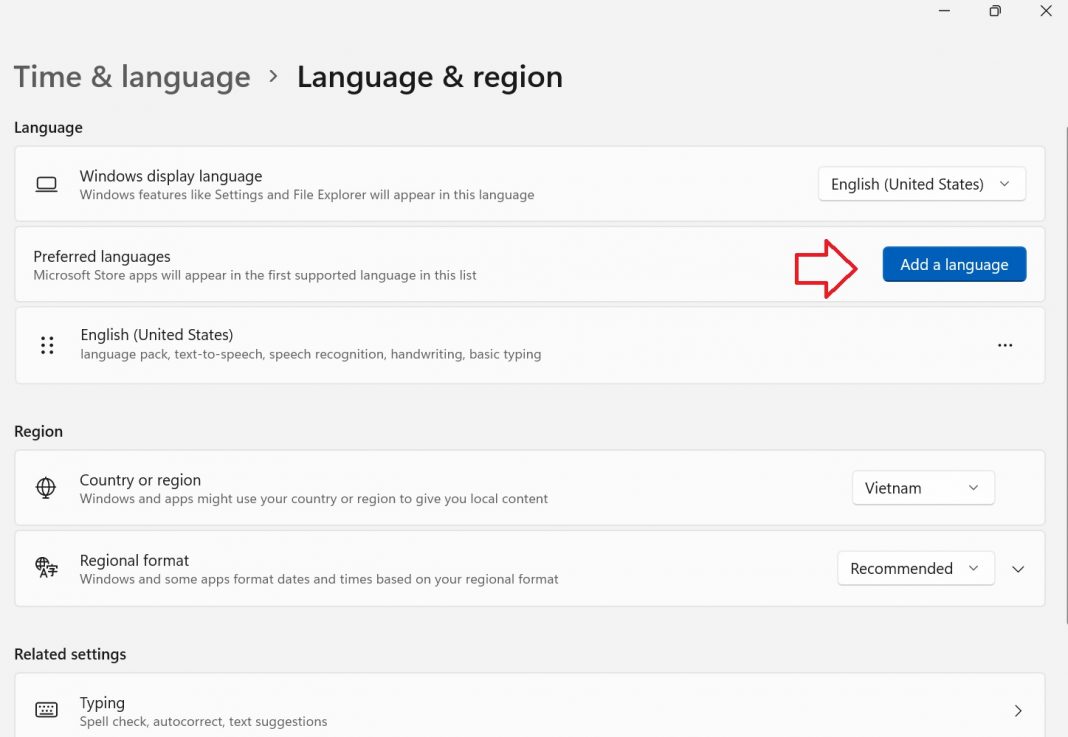Screen dimensions: 1068x737
Task: Open the three-dot menu for English (United States)
Action: (1005, 345)
